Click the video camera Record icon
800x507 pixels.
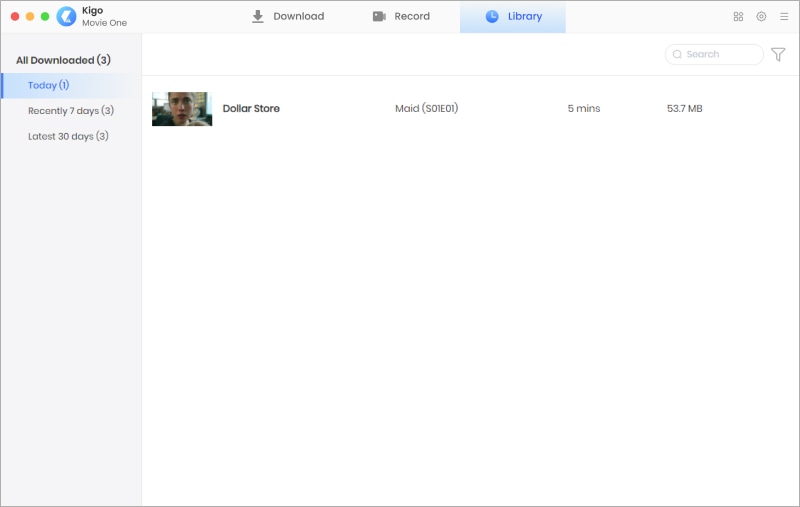[x=379, y=16]
